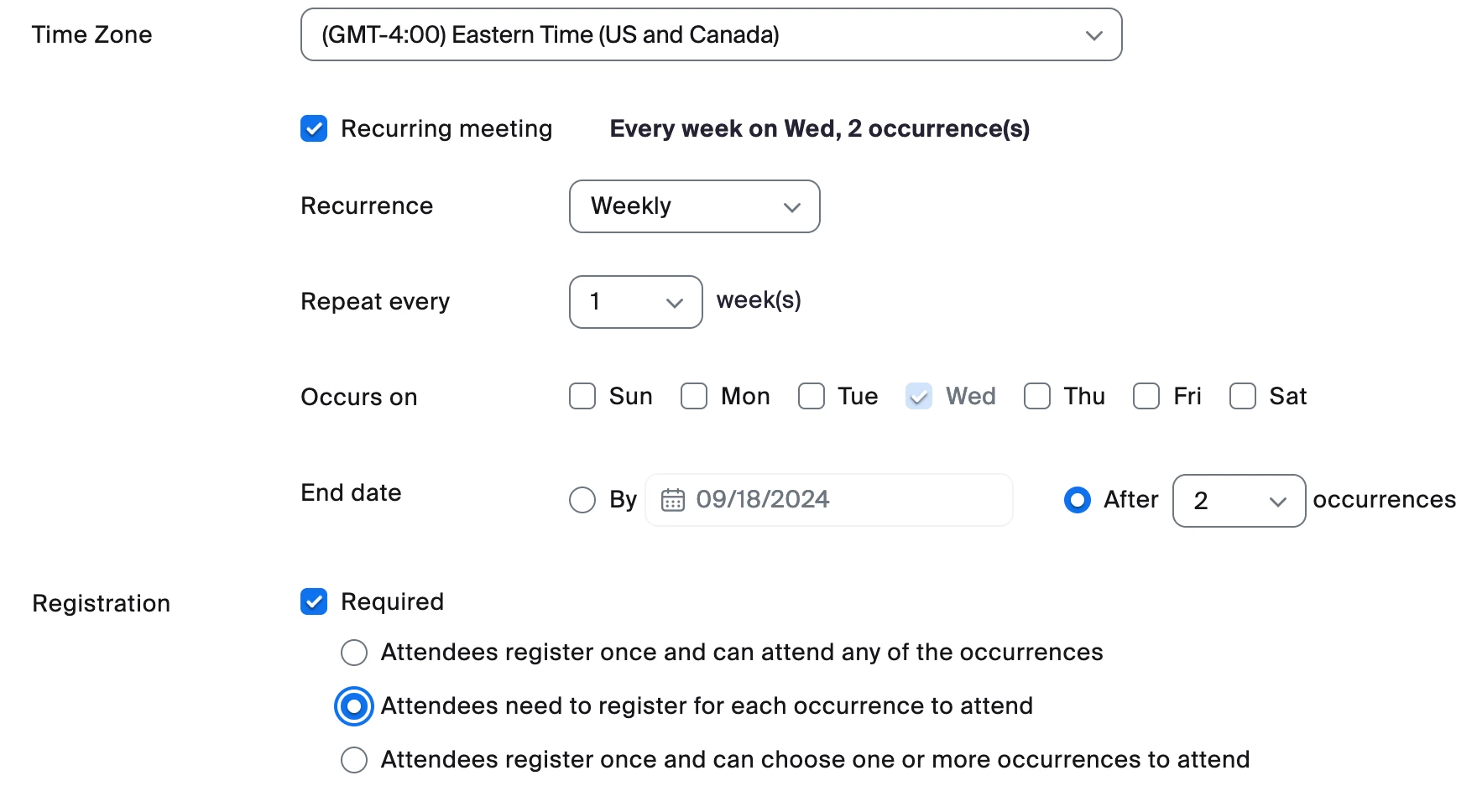Check the Sat day checkbox
This screenshot has height=812, width=1477.
[1243, 396]
